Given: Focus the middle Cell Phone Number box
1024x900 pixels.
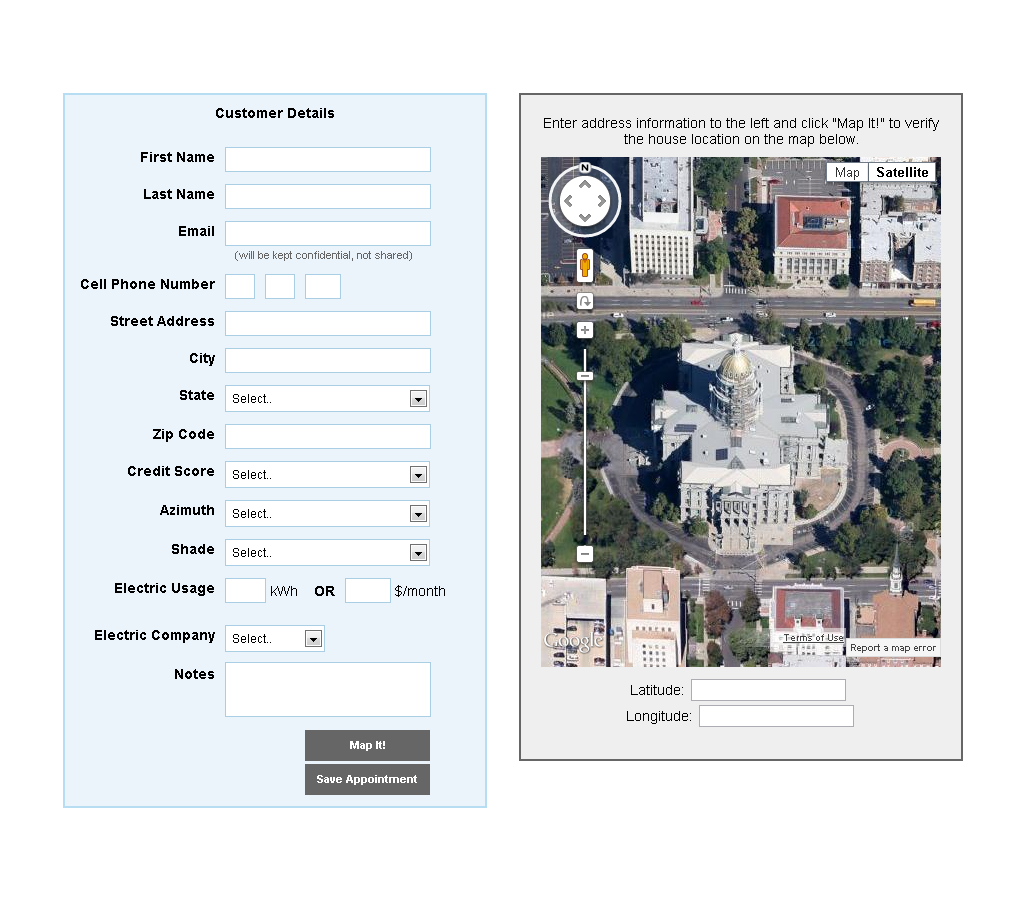Looking at the screenshot, I should pos(280,287).
